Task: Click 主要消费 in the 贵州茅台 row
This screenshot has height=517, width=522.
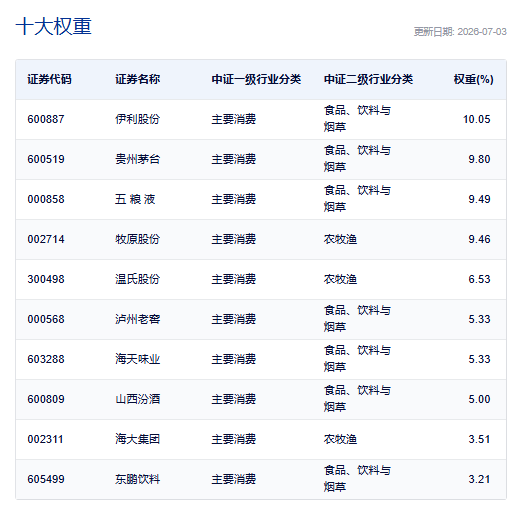Action: [234, 159]
